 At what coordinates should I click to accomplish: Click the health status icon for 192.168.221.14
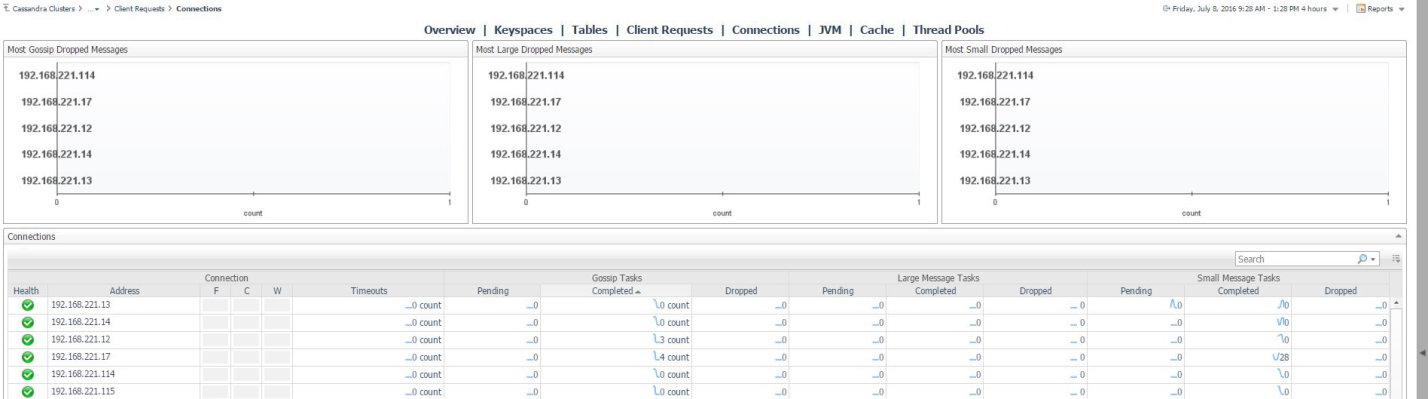27,322
